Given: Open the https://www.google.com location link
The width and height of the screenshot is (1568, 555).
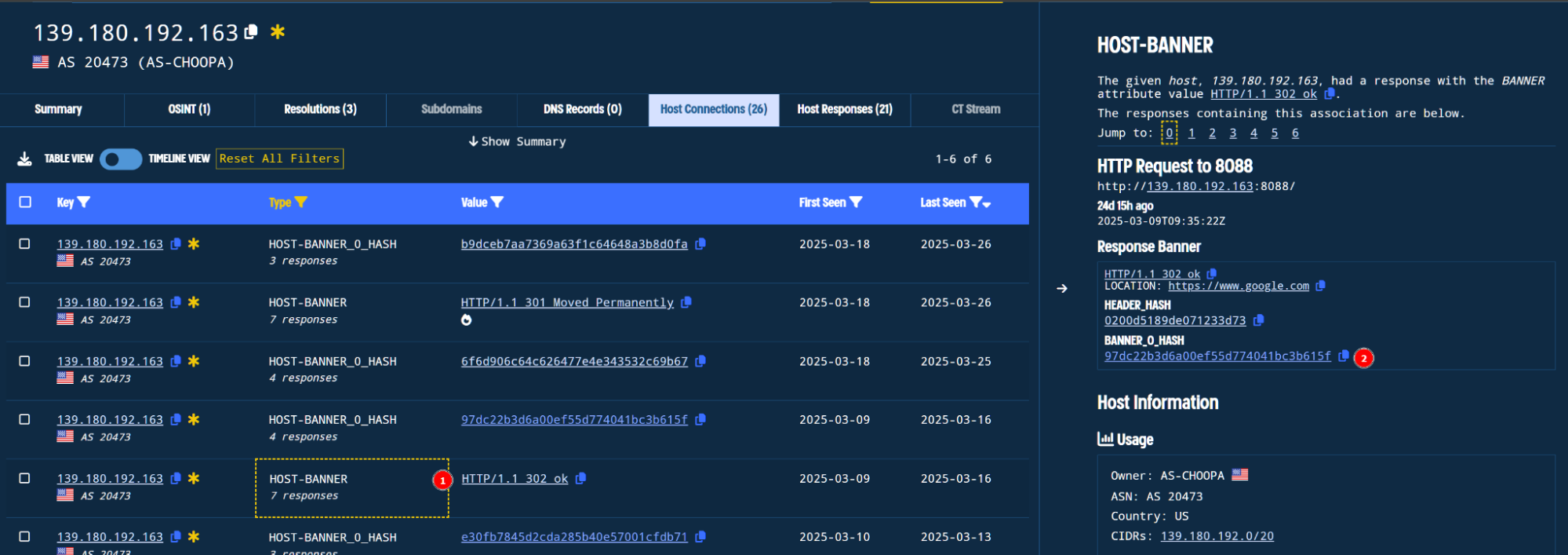Looking at the screenshot, I should pos(1239,286).
